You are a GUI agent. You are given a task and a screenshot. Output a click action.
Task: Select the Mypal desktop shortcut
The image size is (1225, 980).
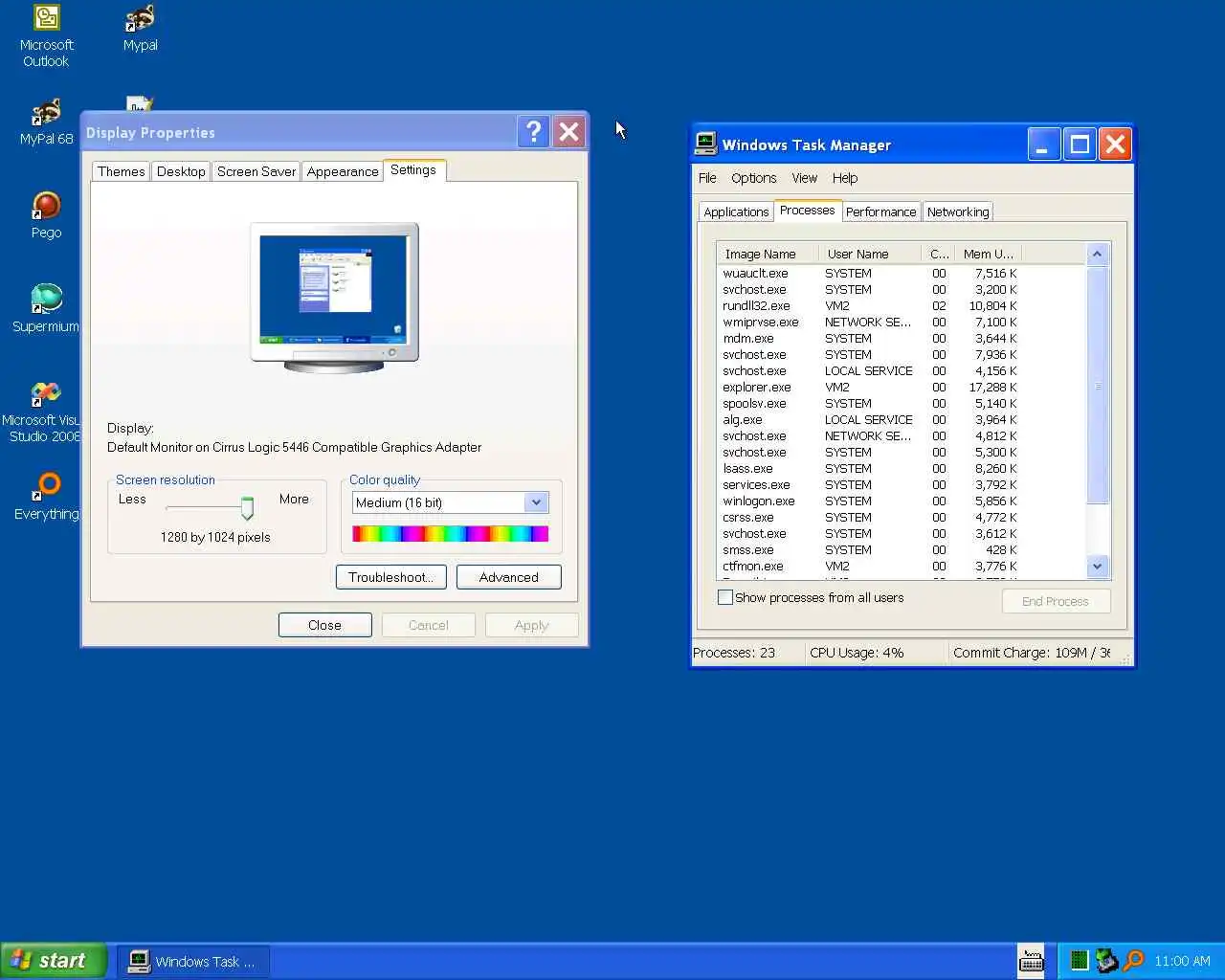(x=140, y=29)
